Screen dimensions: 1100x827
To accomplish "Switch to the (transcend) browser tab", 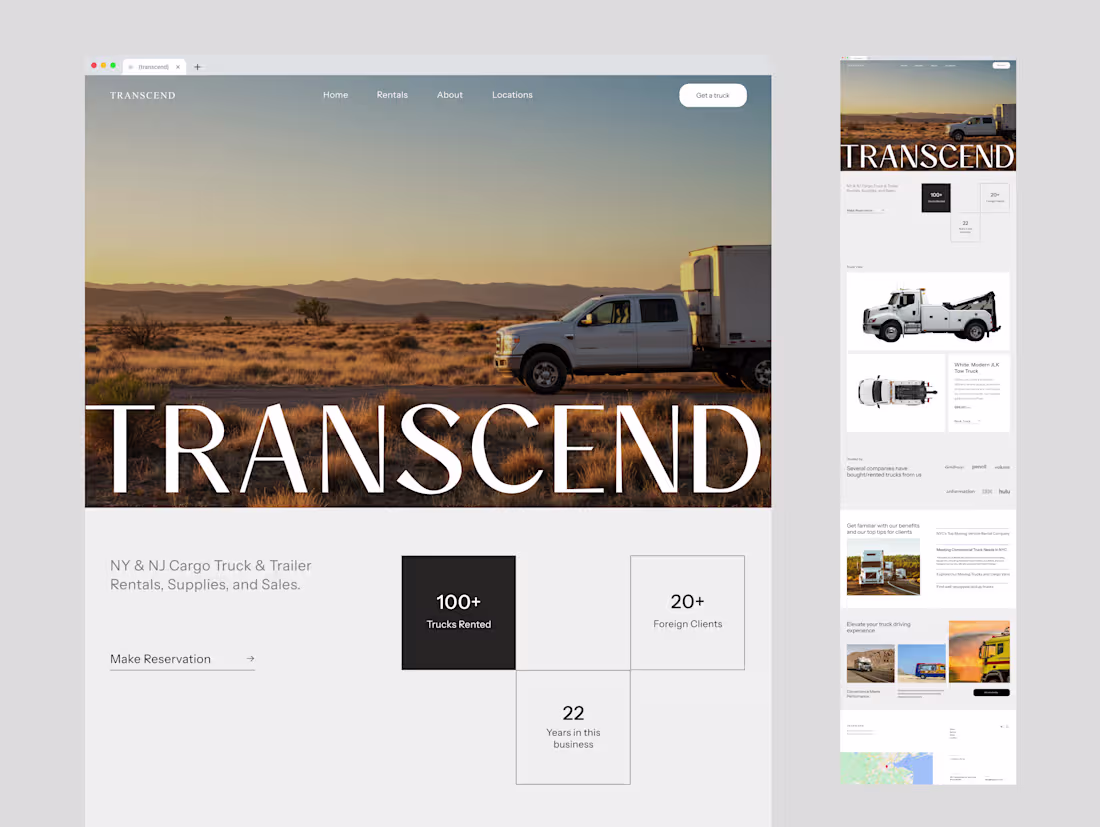I will pos(155,67).
